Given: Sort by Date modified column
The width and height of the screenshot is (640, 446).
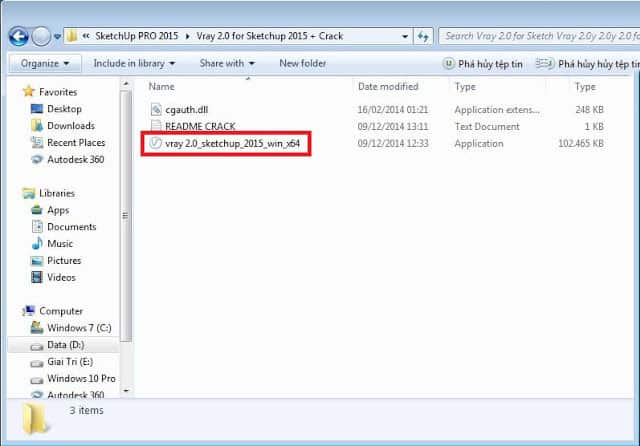Looking at the screenshot, I should tap(388, 86).
